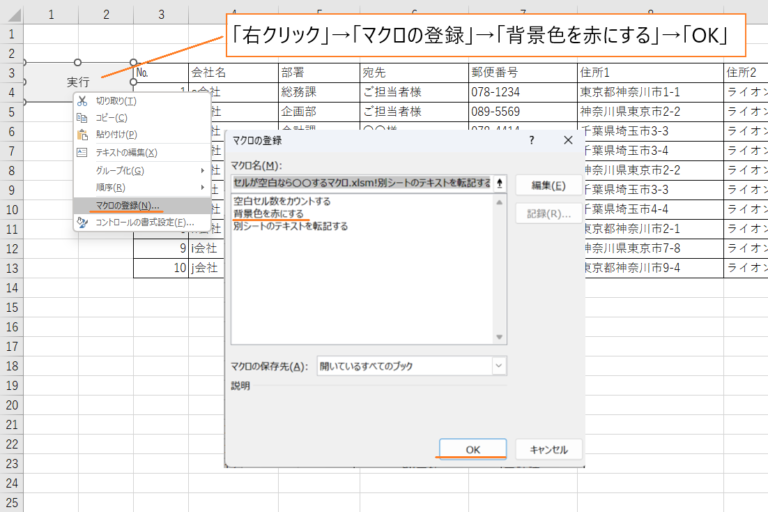The image size is (768, 512).
Task: Expand the グループ化 submenu arrow
Action: point(202,171)
